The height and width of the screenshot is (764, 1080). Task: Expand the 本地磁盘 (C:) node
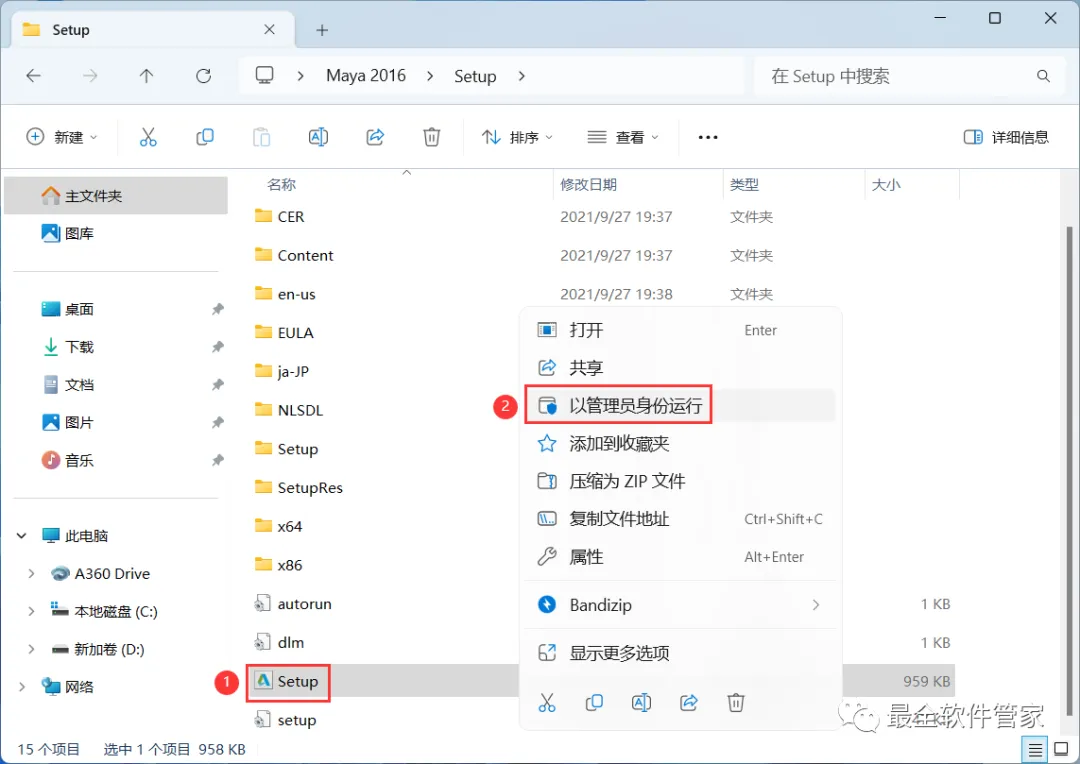click(31, 611)
